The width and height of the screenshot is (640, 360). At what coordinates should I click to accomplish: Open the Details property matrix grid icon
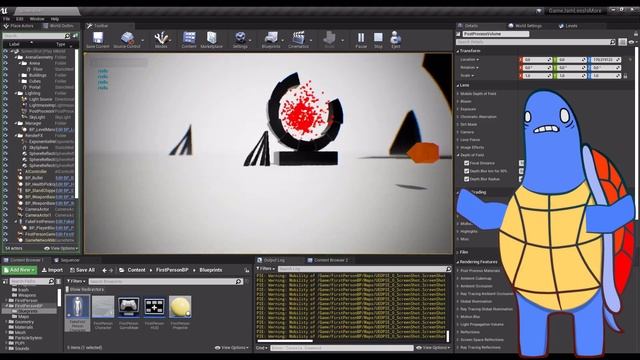coord(622,42)
